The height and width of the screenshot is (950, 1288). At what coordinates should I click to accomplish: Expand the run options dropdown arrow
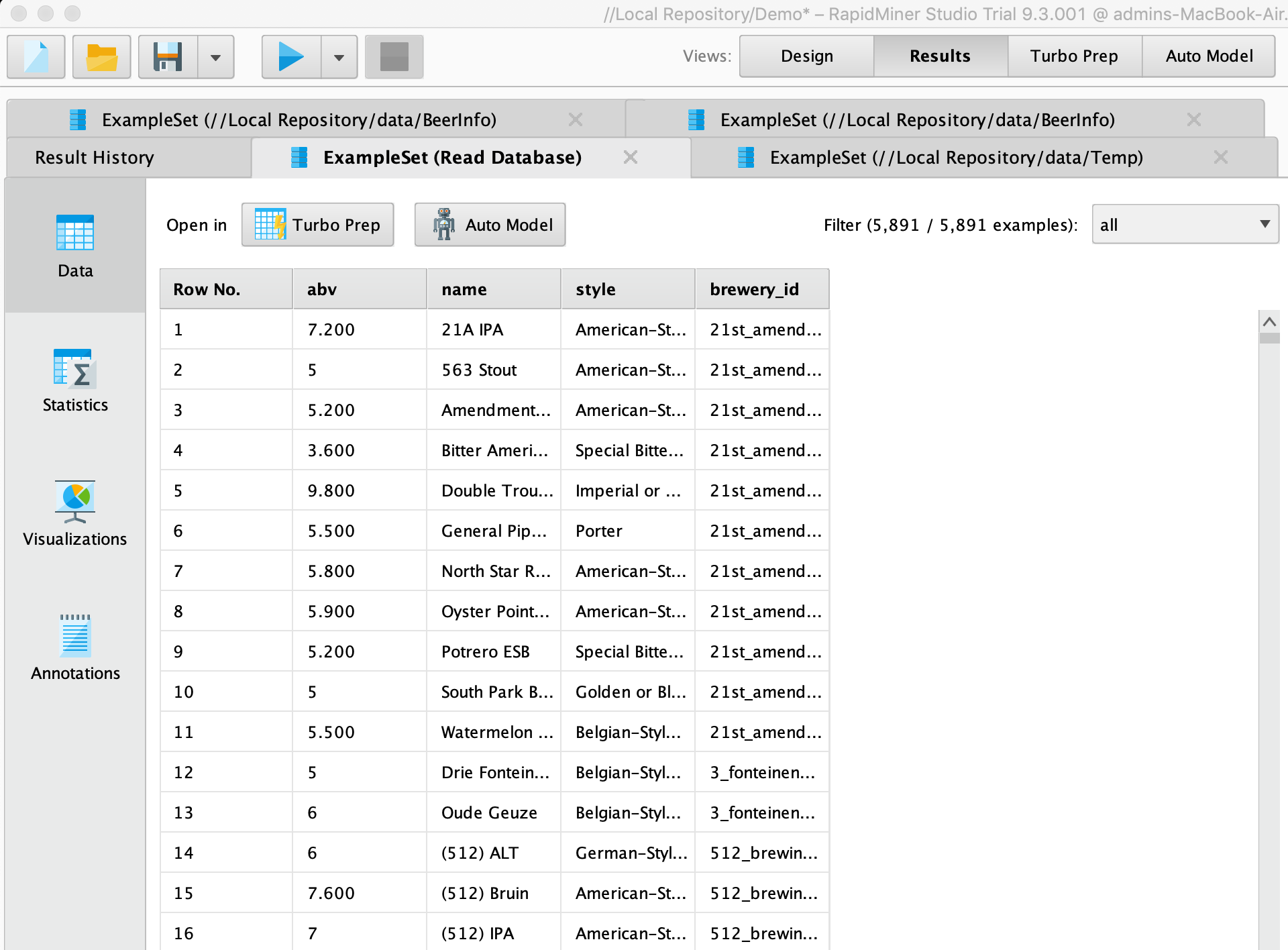point(339,57)
